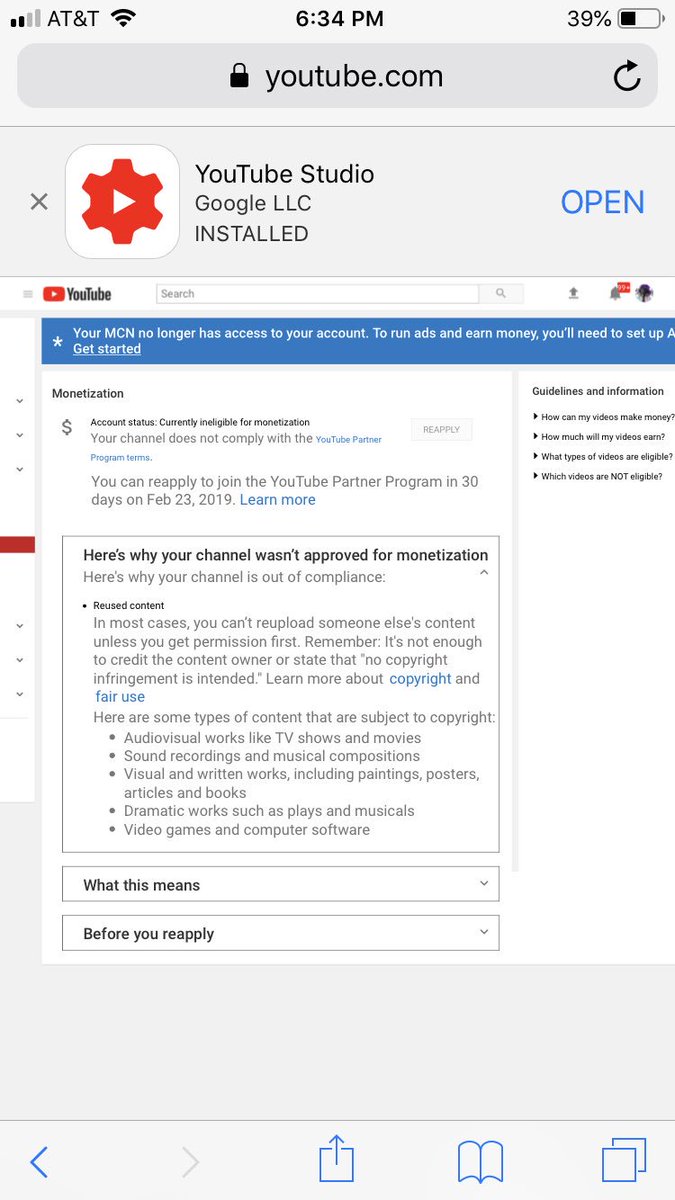675x1200 pixels.
Task: Collapse the monetization reasons section
Action: coord(483,573)
